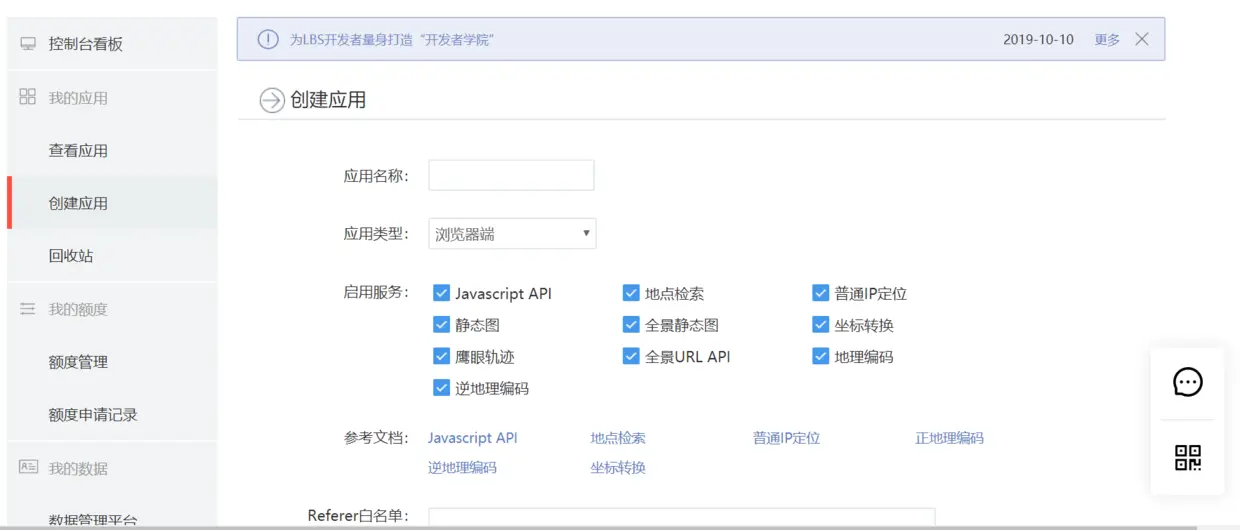
Task: Click the 我的额度 list icon
Action: (x=28, y=309)
